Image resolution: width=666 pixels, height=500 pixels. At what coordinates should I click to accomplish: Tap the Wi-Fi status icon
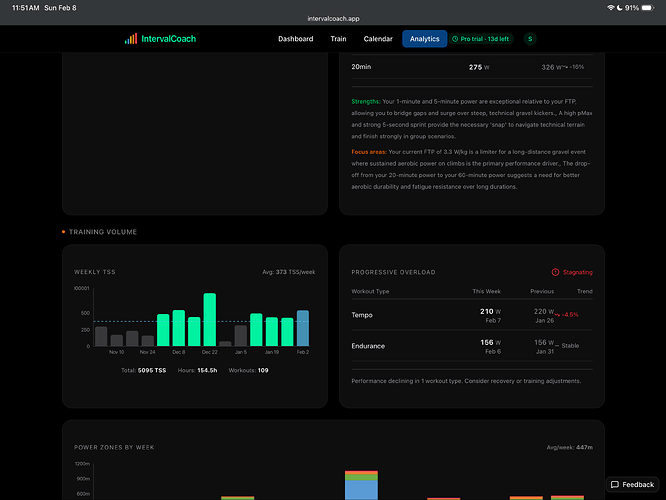click(x=611, y=7)
